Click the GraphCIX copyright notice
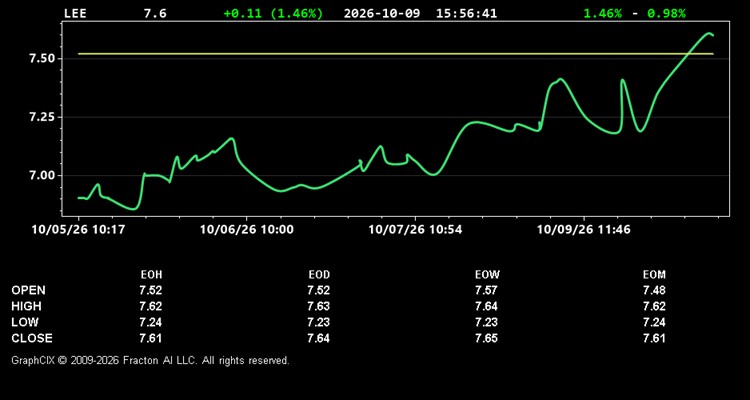 tap(150, 360)
